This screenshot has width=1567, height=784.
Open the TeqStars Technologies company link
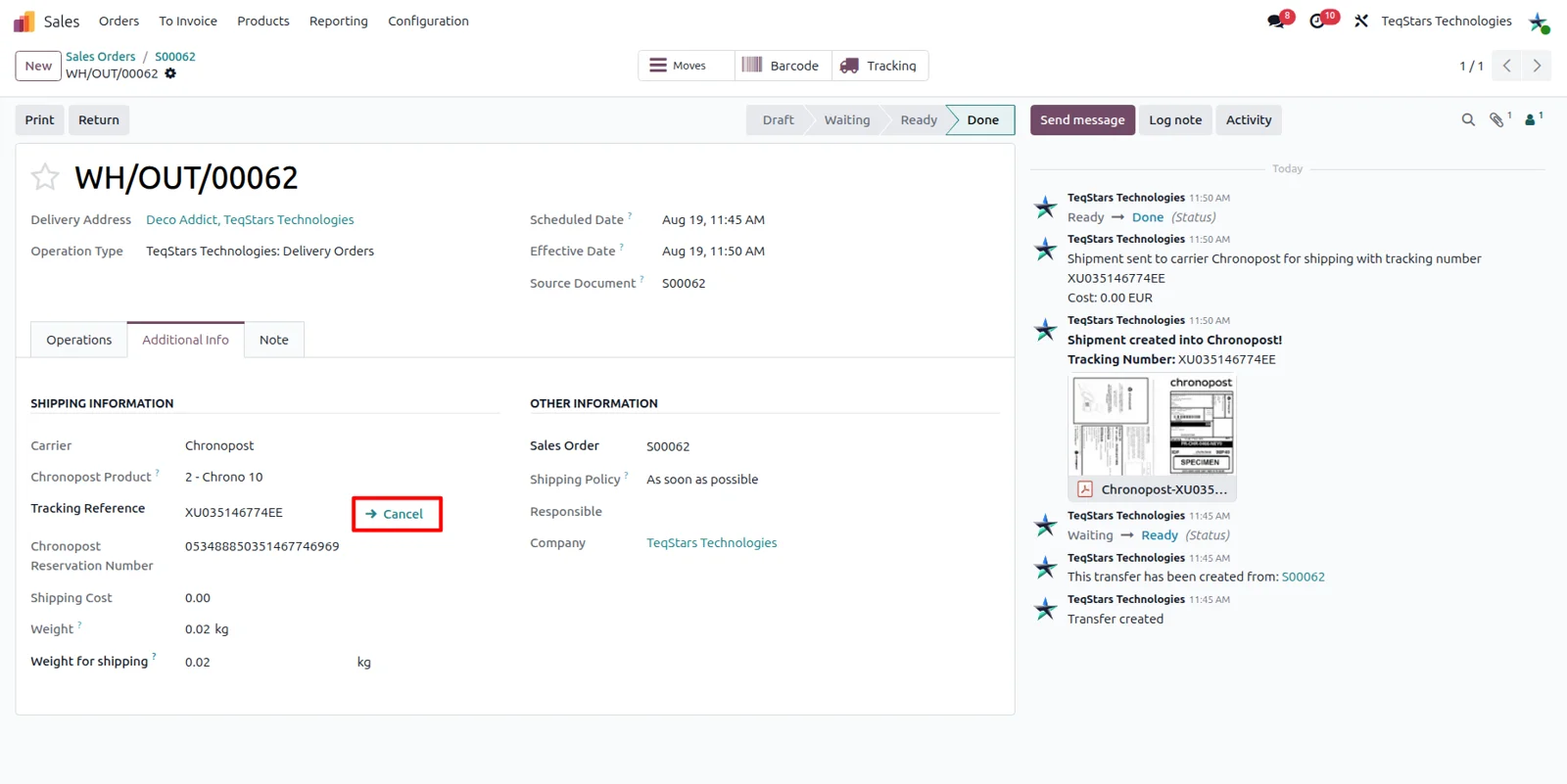coord(712,543)
